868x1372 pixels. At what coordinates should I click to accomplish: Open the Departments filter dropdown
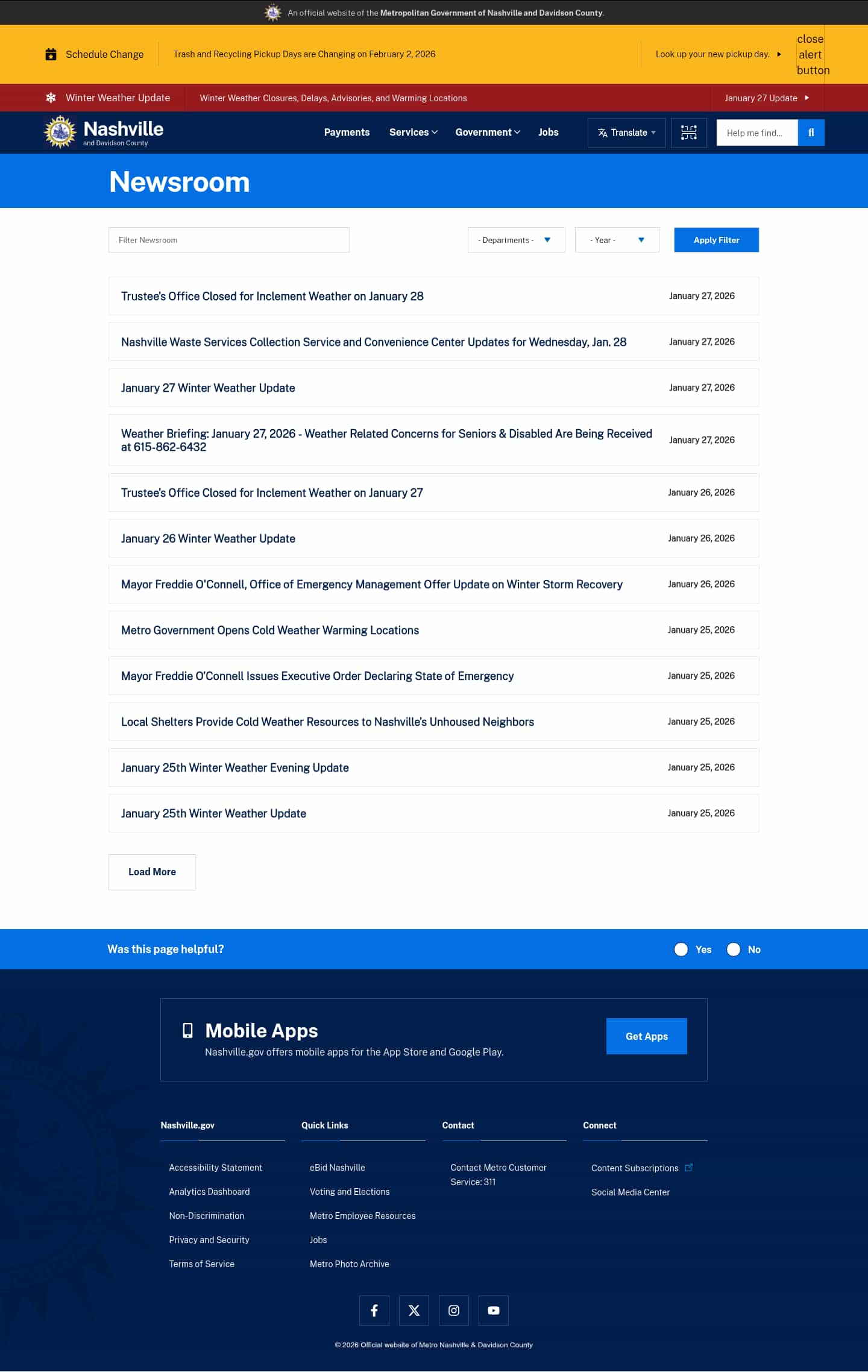(517, 240)
